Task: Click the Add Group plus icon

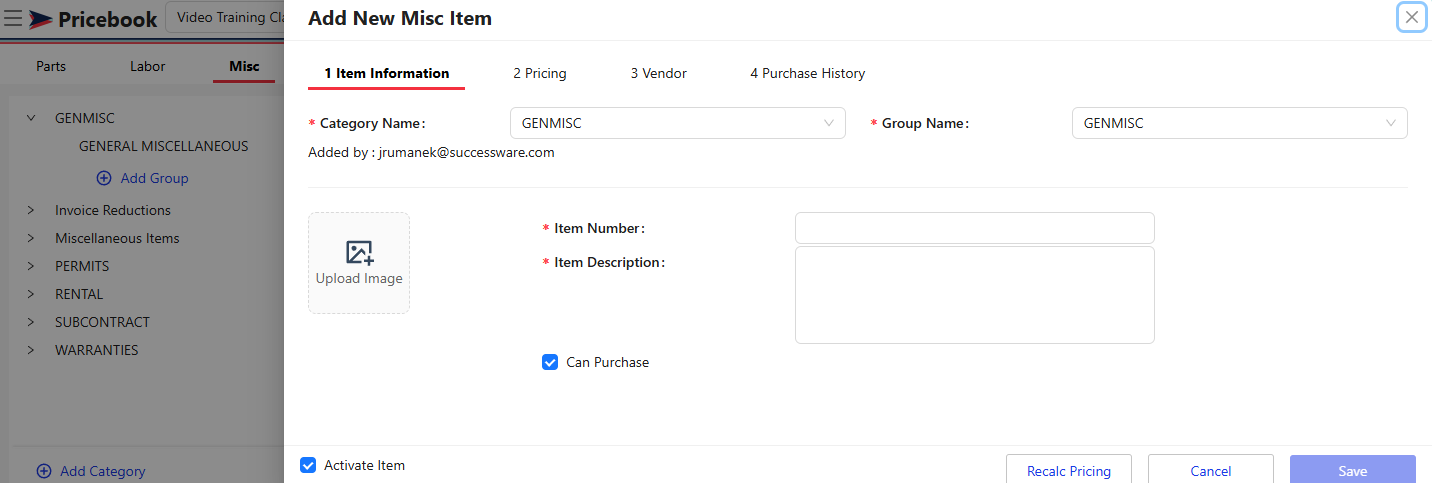Action: pyautogui.click(x=104, y=178)
